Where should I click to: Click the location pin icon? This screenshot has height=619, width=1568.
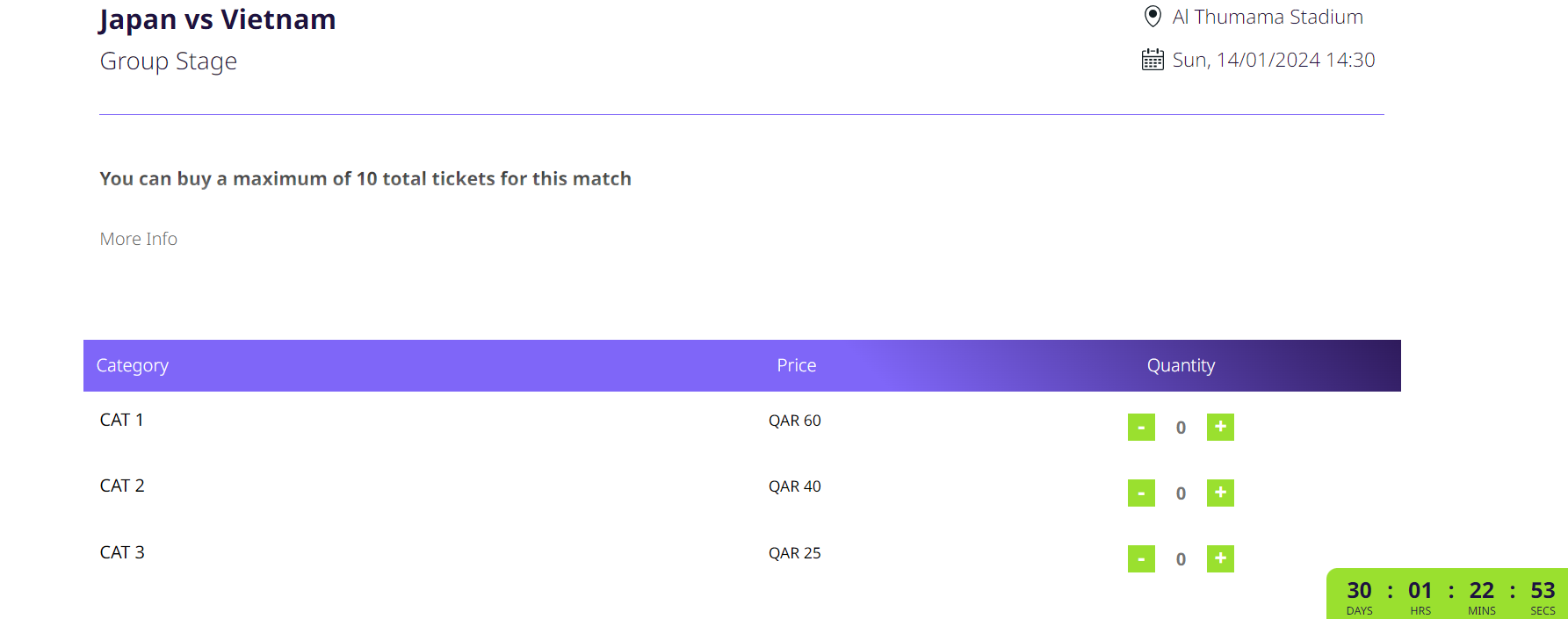tap(1153, 16)
